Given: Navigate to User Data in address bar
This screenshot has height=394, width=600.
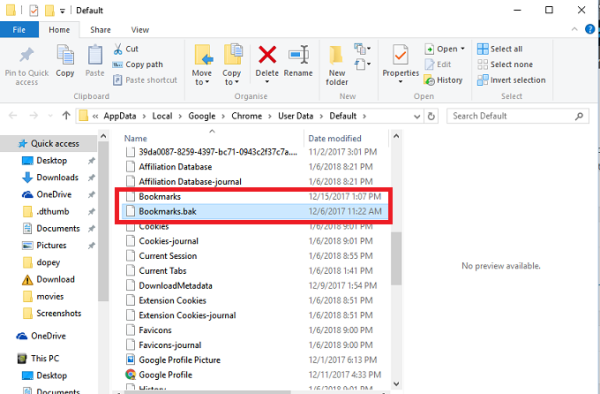Looking at the screenshot, I should tap(295, 116).
